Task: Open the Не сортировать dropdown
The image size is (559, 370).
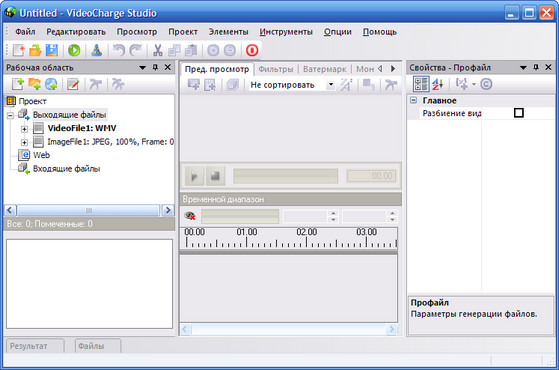Action: coord(331,85)
